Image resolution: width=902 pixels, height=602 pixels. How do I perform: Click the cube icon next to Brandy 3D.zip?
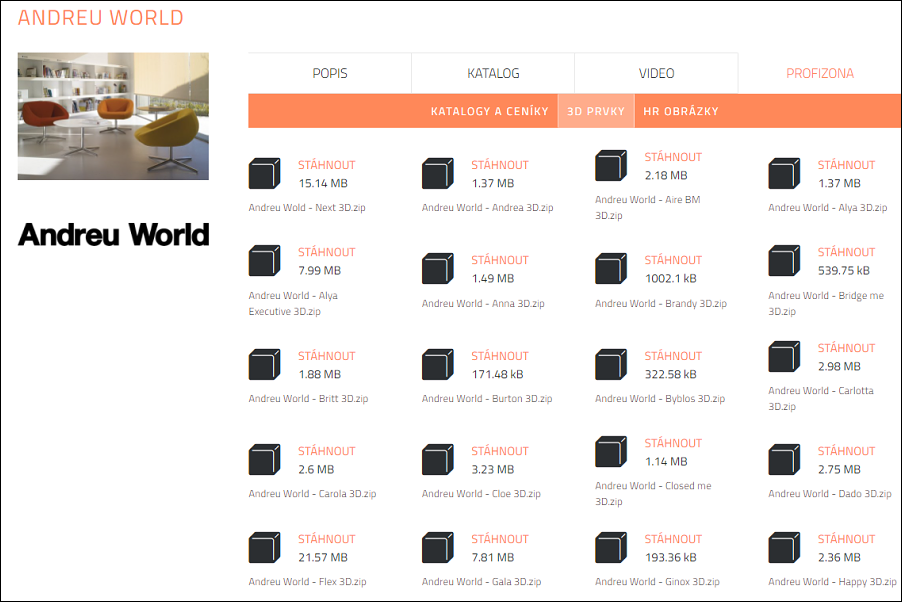click(610, 269)
